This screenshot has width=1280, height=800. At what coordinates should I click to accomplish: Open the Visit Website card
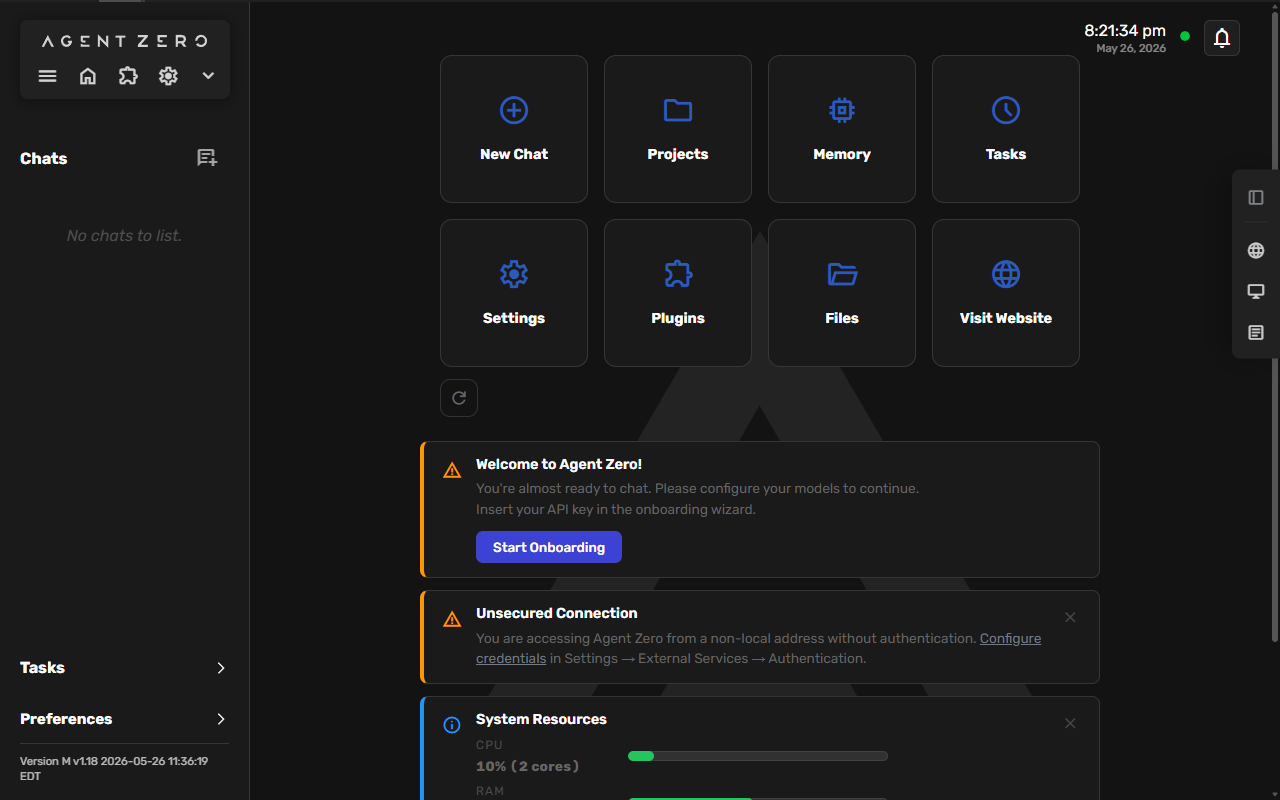pyautogui.click(x=1006, y=293)
